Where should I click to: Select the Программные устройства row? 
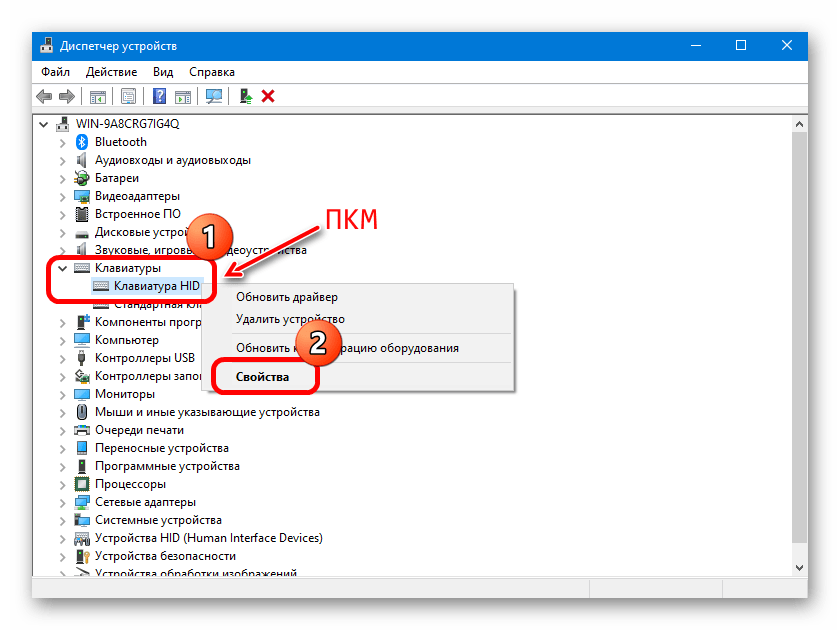click(x=167, y=466)
